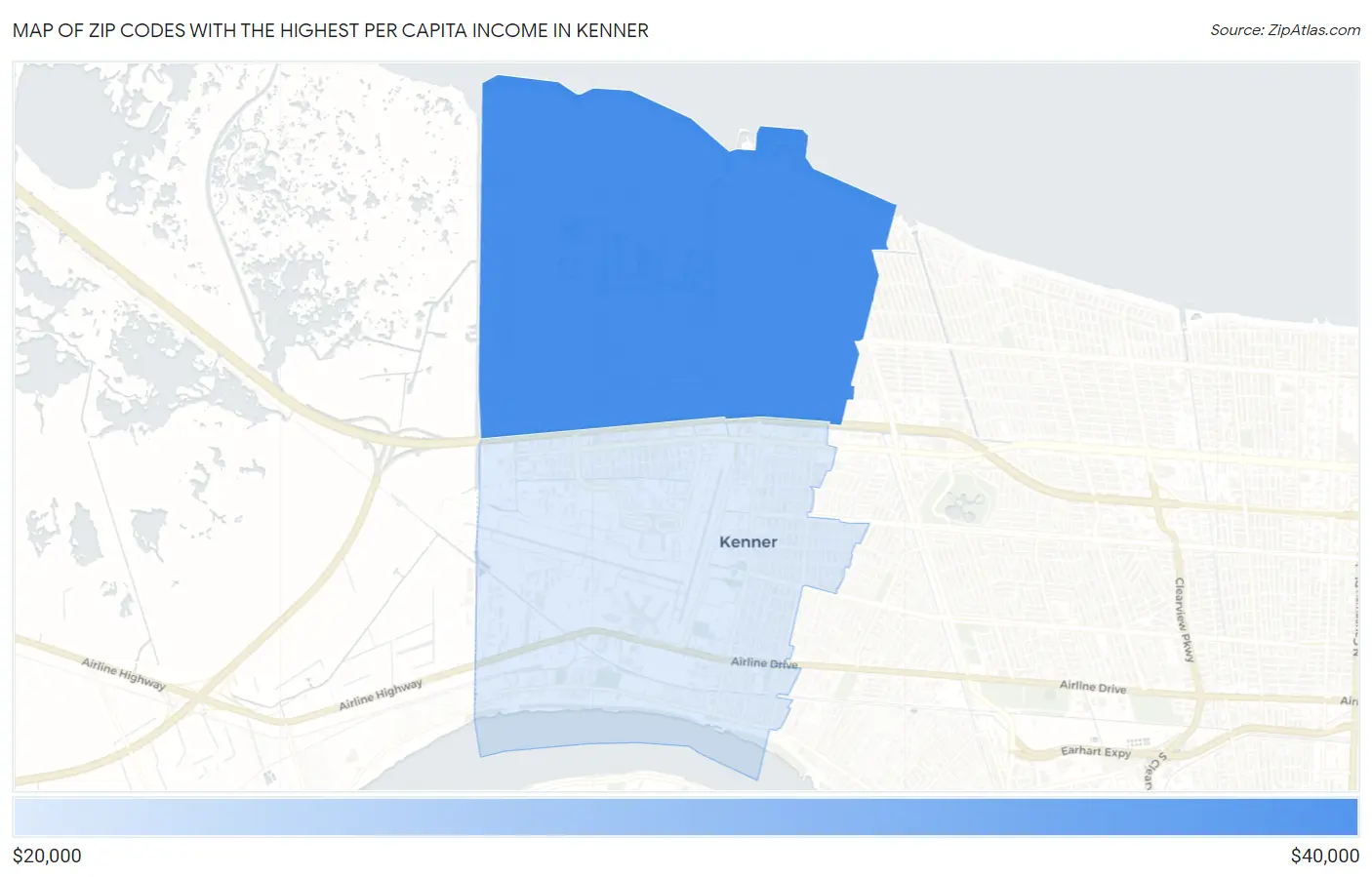The width and height of the screenshot is (1372, 877).
Task: Click the $20,000 legend minimum label
Action: click(x=48, y=856)
